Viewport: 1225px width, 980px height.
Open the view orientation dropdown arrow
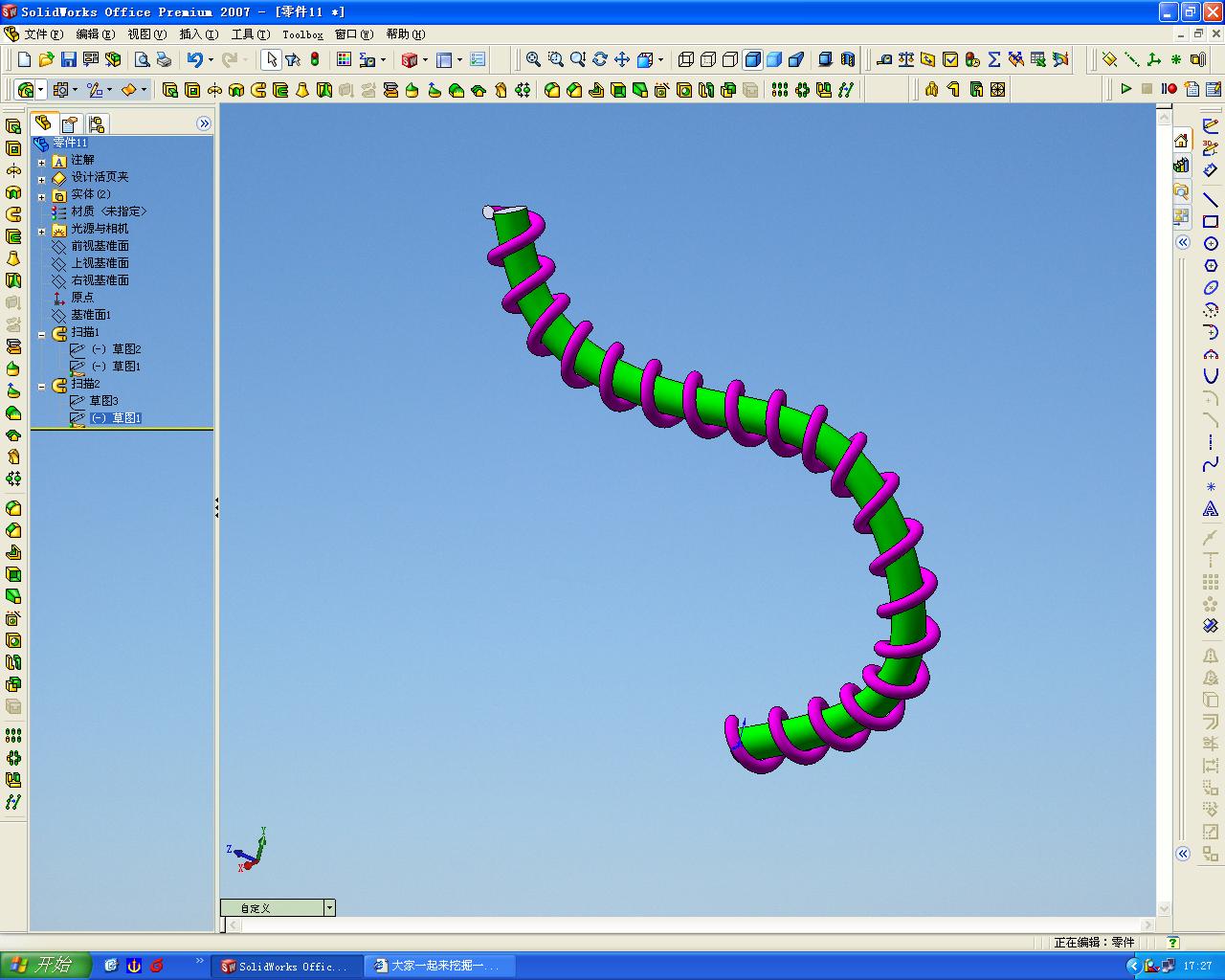pyautogui.click(x=660, y=59)
